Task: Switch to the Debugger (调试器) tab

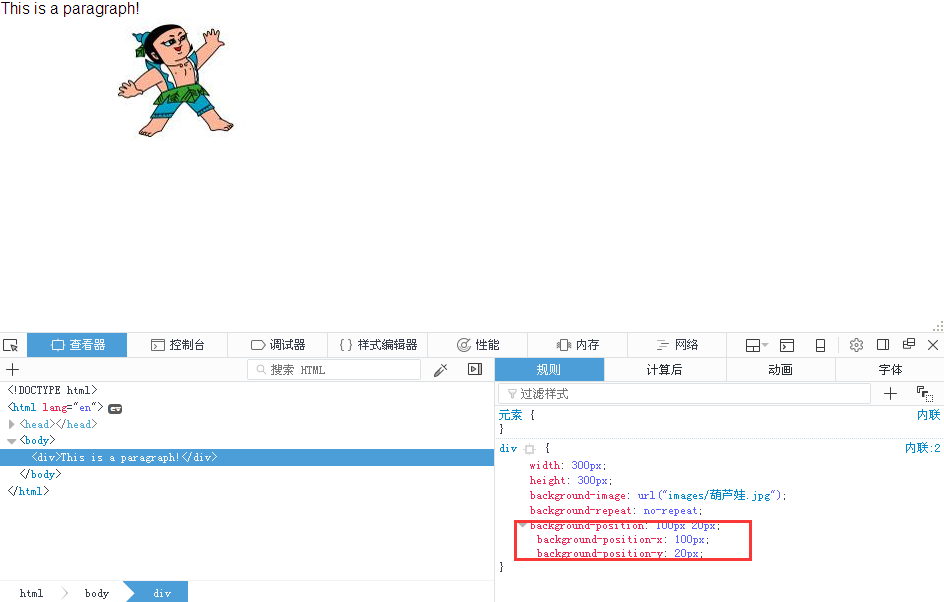Action: [x=278, y=345]
